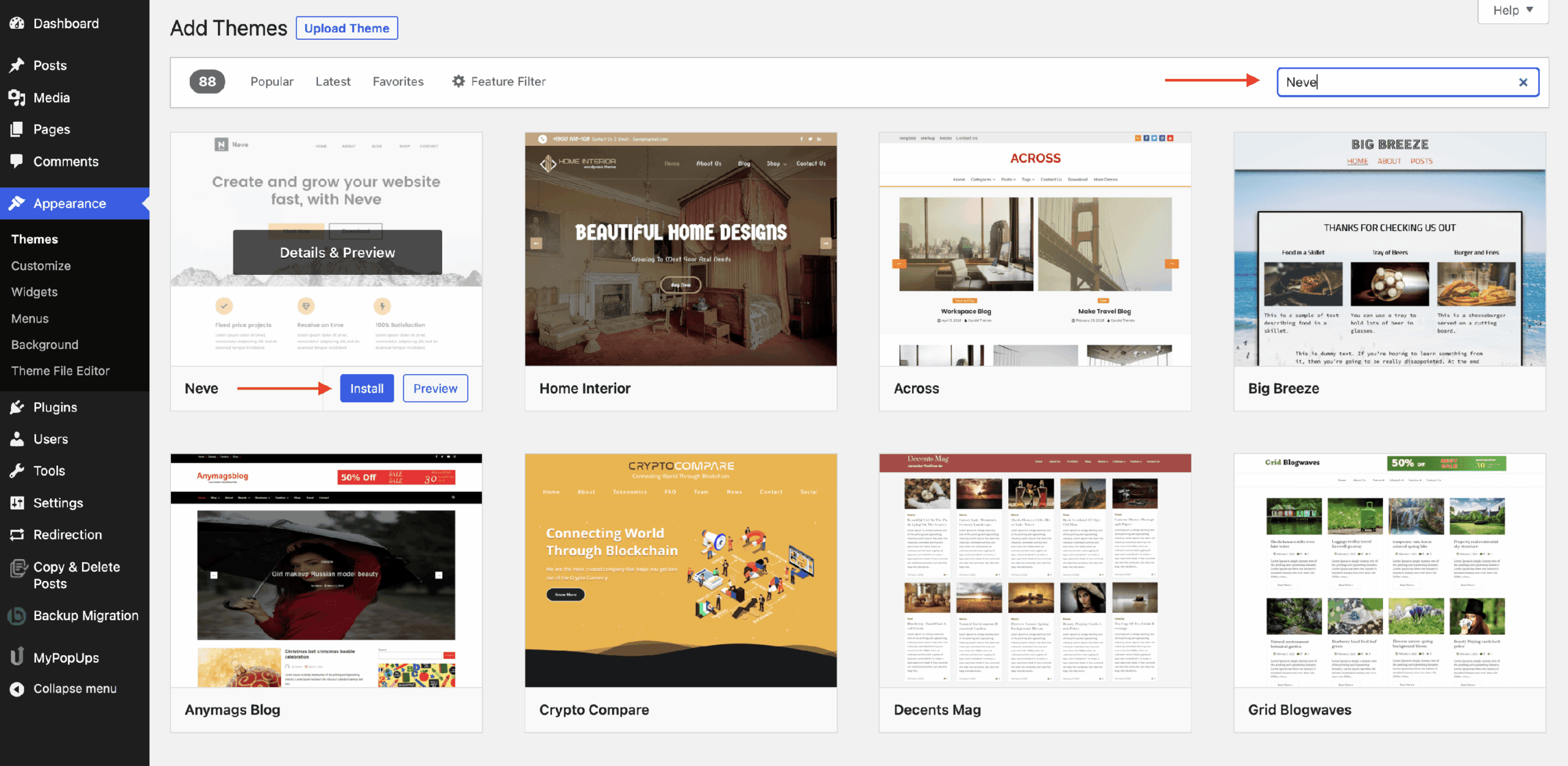The width and height of the screenshot is (1568, 766).
Task: Click the Crypto Compare theme name
Action: pyautogui.click(x=594, y=710)
